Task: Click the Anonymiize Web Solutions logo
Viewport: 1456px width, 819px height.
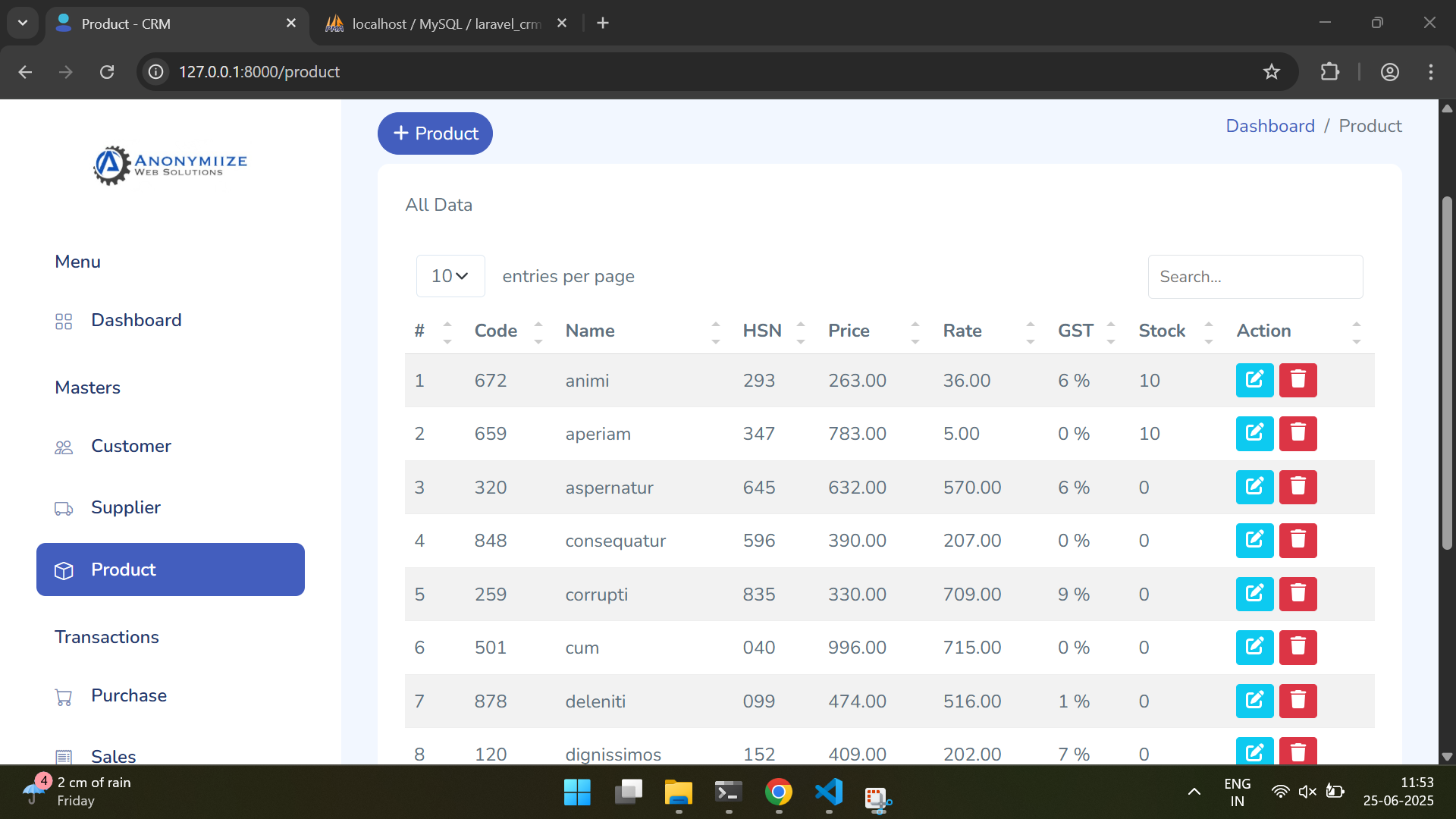Action: 170,165
